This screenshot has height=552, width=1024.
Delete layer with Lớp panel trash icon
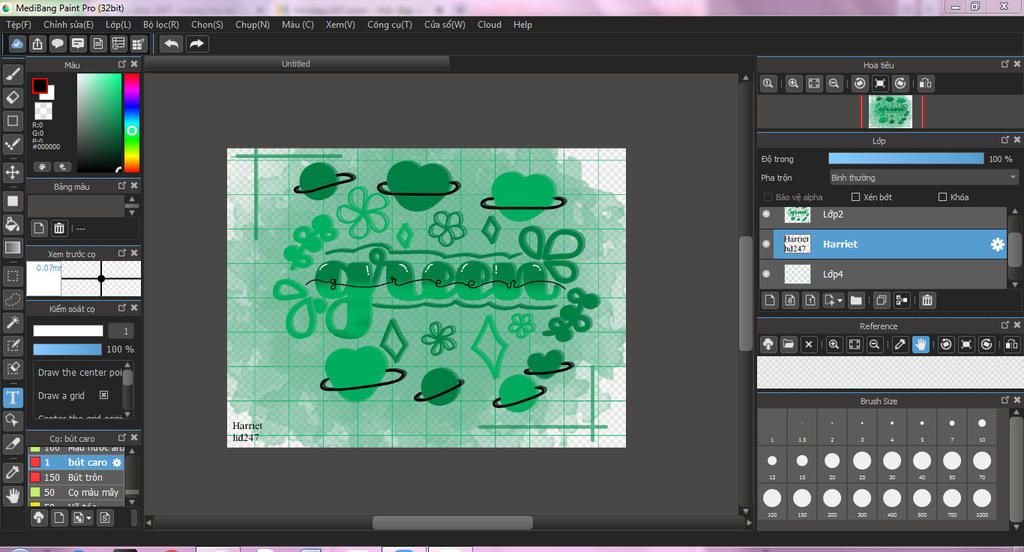pos(927,300)
